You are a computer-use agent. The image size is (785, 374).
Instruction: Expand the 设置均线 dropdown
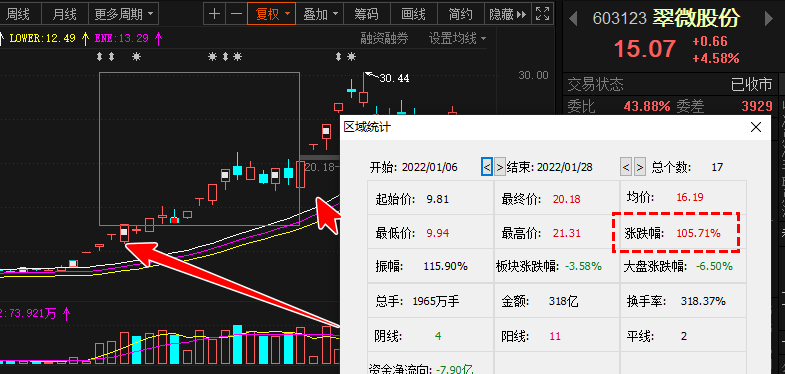click(x=457, y=38)
